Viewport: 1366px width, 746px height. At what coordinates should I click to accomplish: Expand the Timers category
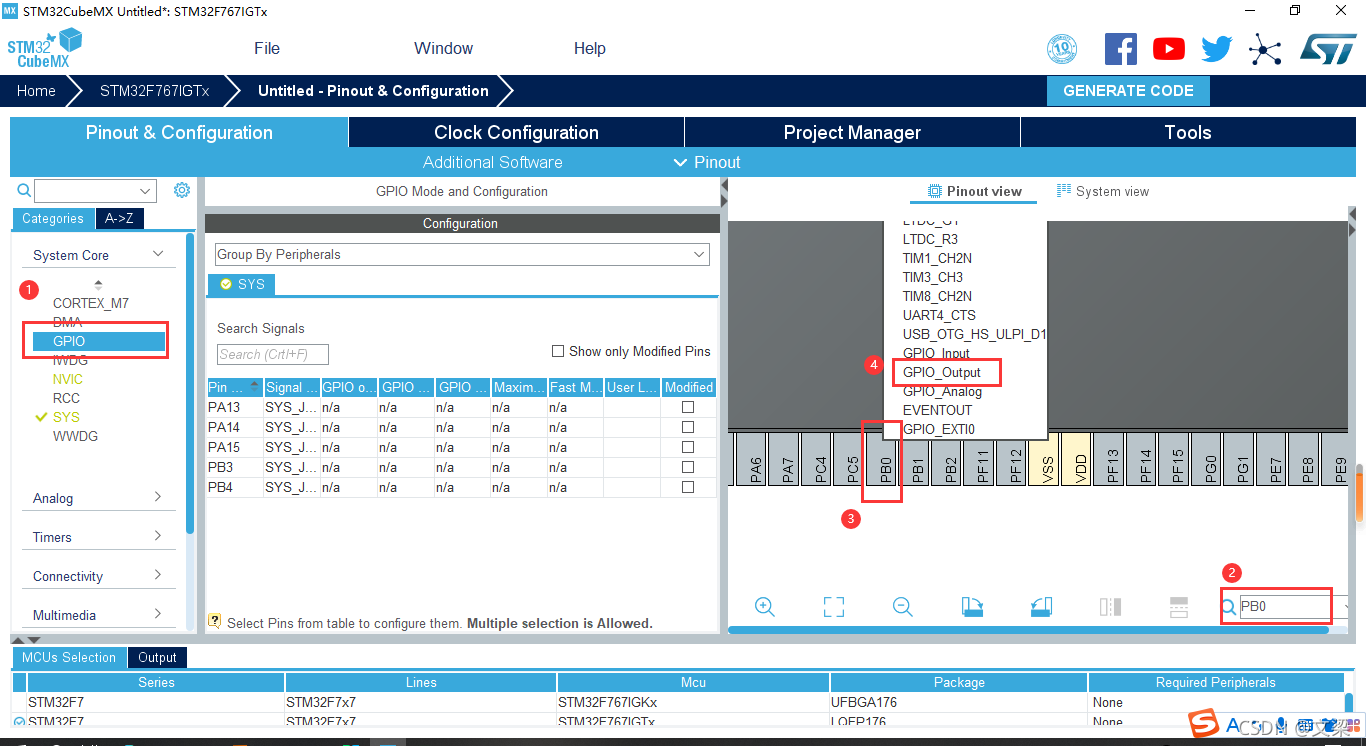tap(158, 536)
